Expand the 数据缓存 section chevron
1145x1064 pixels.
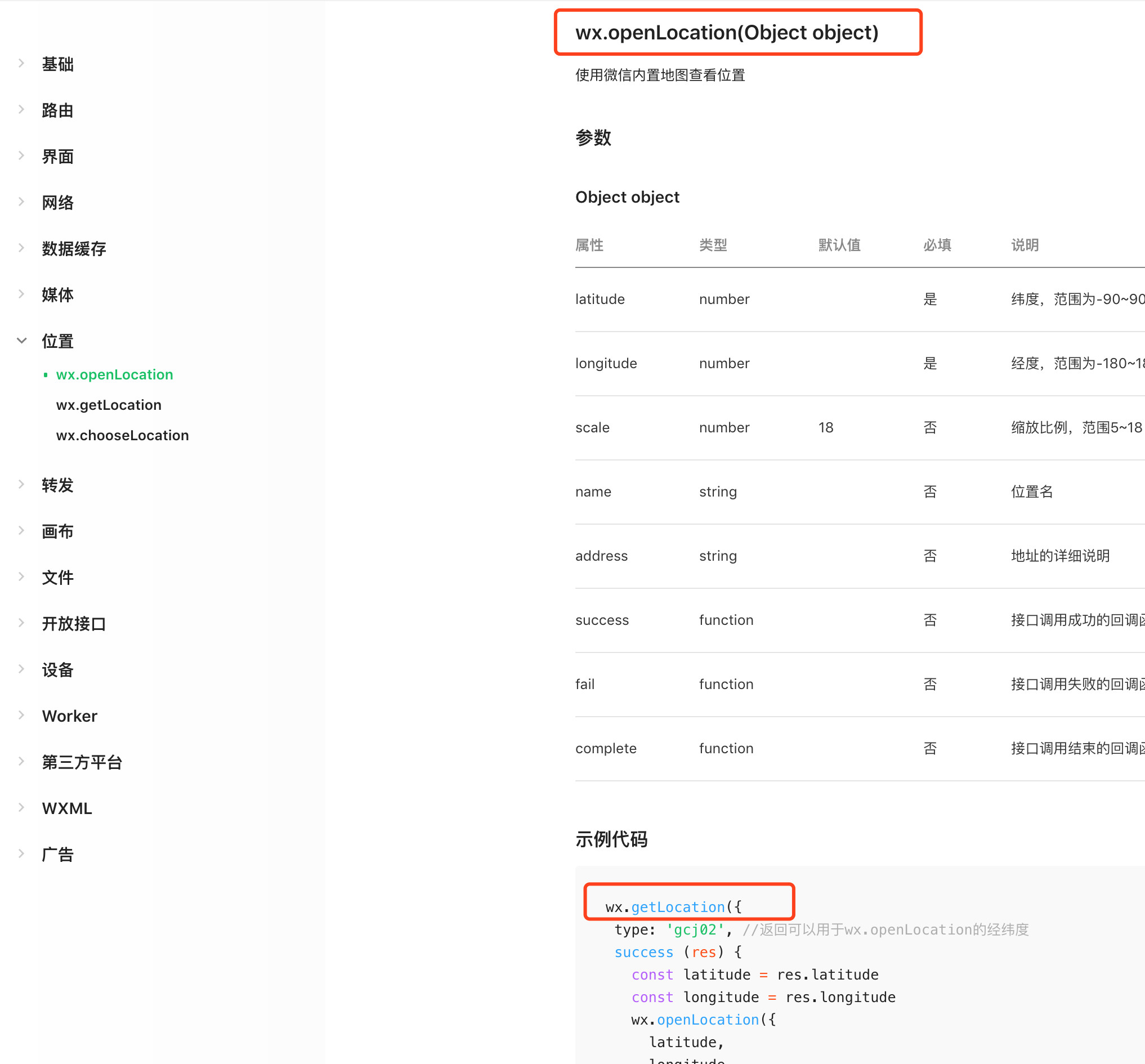(21, 248)
